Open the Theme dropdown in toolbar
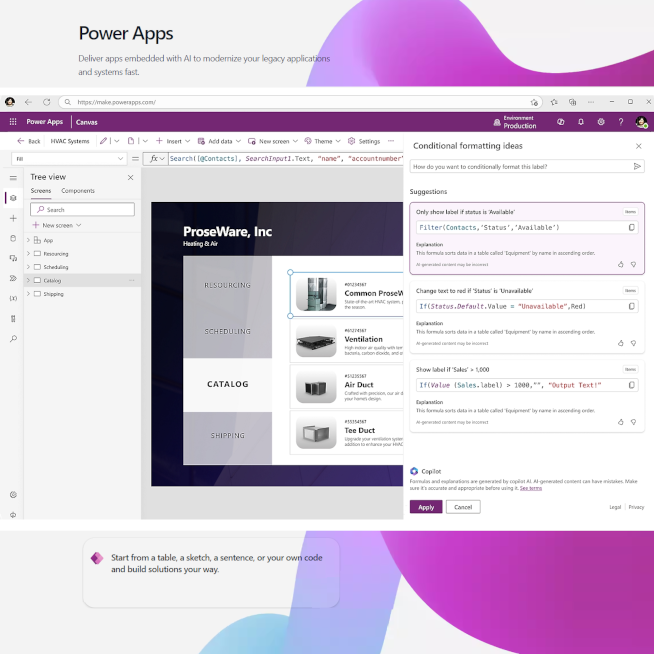This screenshot has height=654, width=654. [x=320, y=141]
